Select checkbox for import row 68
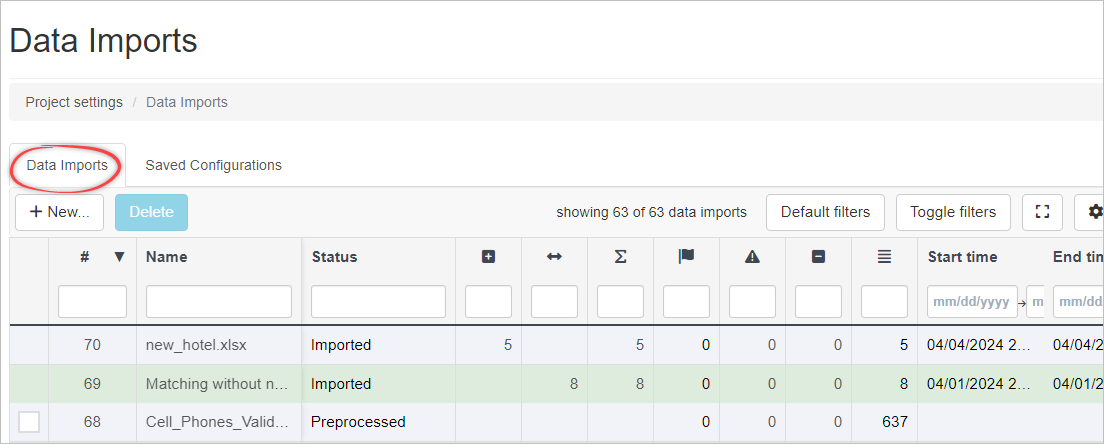The width and height of the screenshot is (1104, 444). tap(29, 422)
